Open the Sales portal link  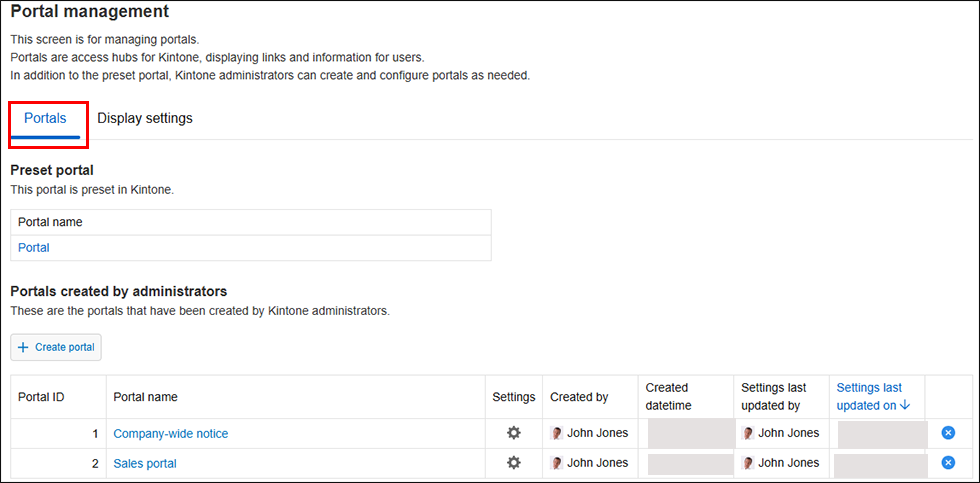pyautogui.click(x=145, y=463)
